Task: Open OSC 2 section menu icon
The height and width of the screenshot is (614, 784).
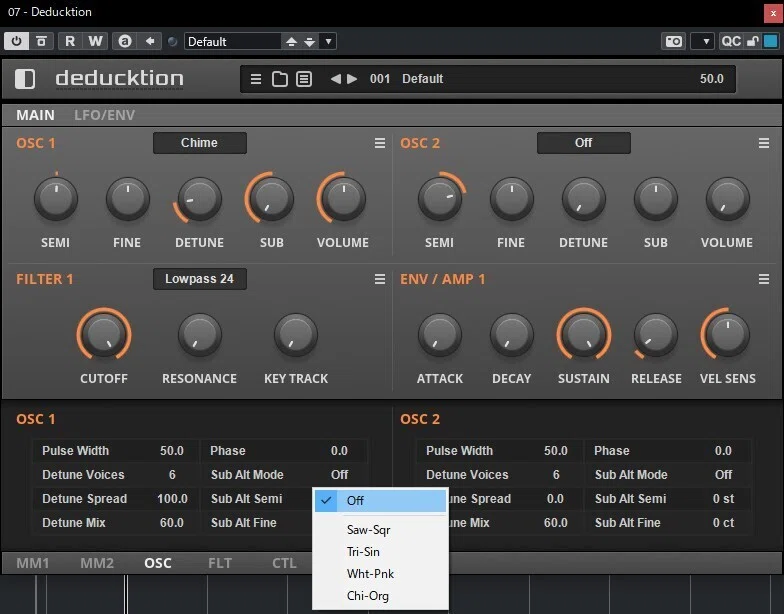Action: pos(764,144)
